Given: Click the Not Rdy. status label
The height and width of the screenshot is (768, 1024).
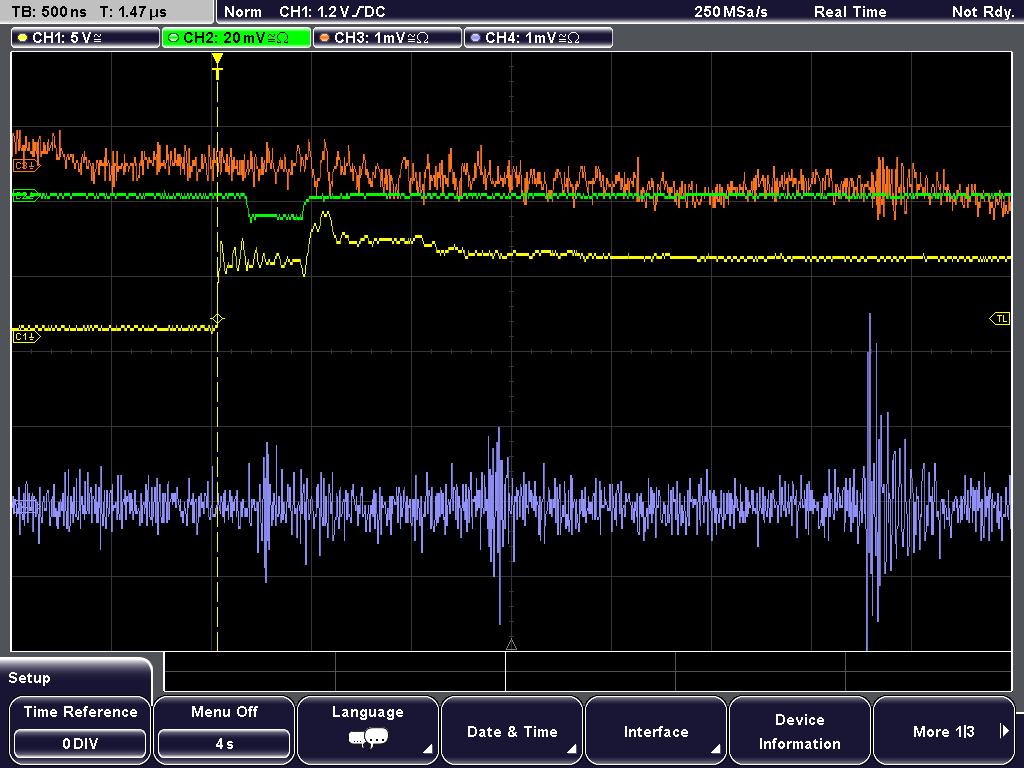Looking at the screenshot, I should tap(983, 12).
